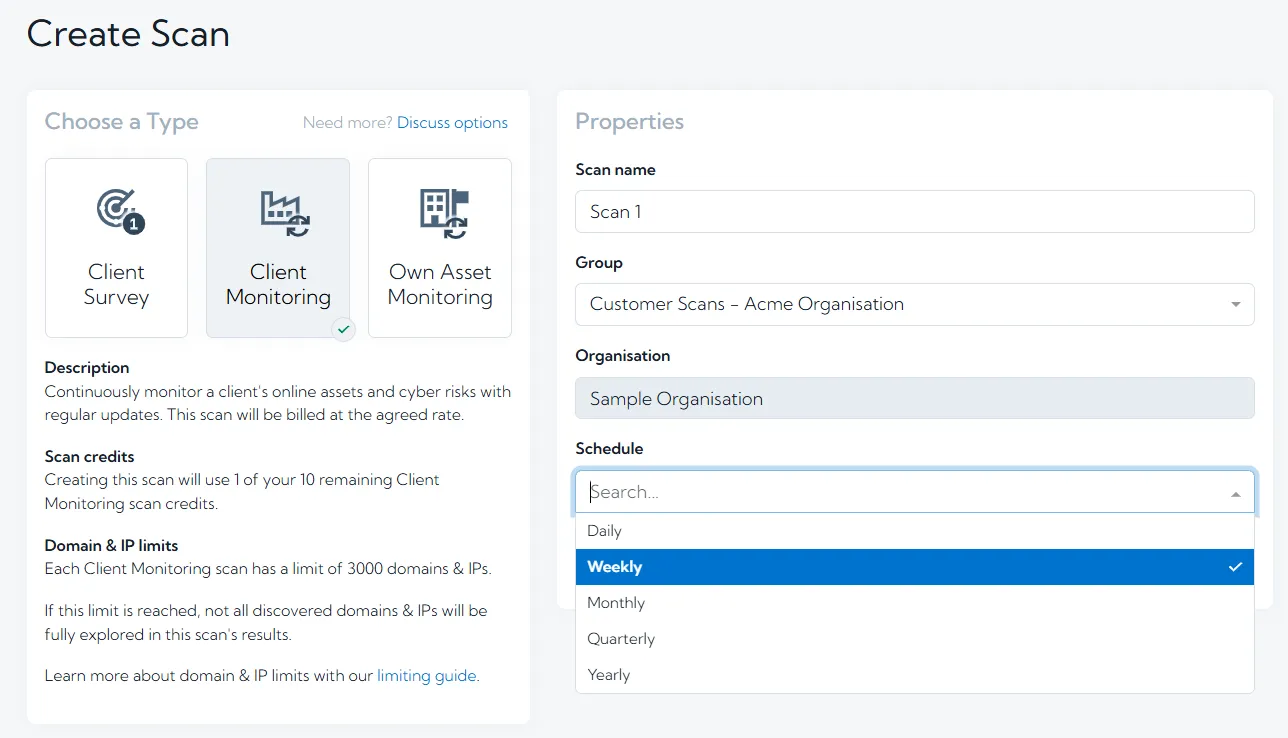The height and width of the screenshot is (738, 1288).
Task: Click the checkmark beside Weekly option
Action: (x=1235, y=567)
